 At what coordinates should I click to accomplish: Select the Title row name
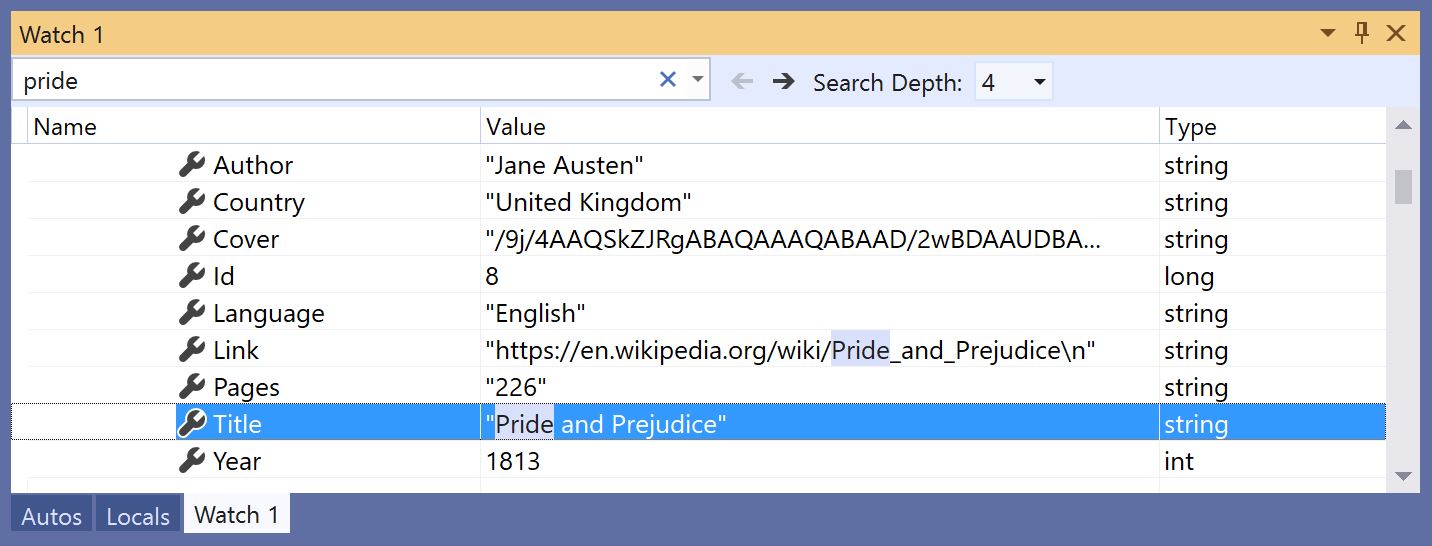(x=237, y=424)
